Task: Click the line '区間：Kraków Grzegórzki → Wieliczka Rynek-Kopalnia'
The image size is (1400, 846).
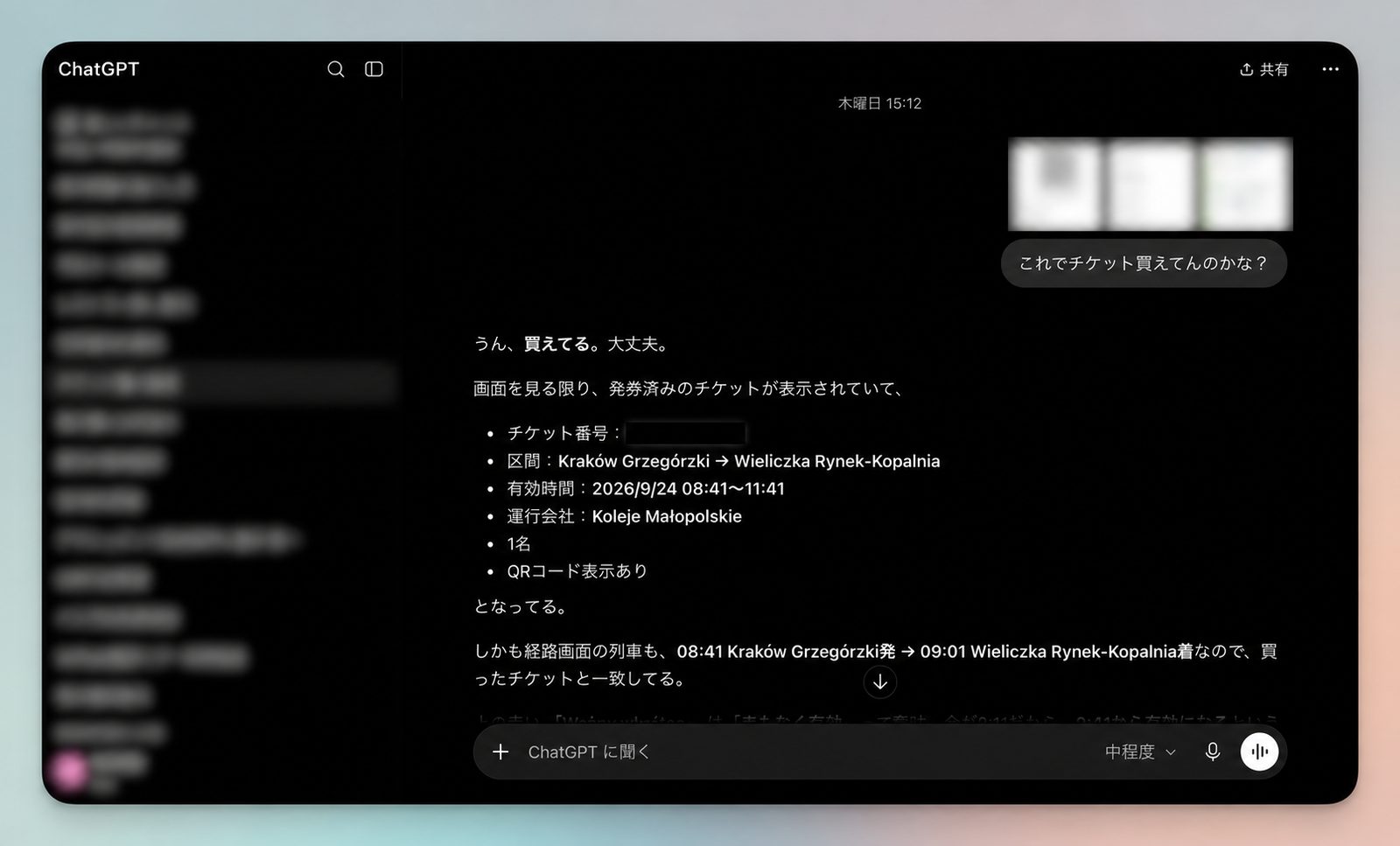Action: click(723, 461)
